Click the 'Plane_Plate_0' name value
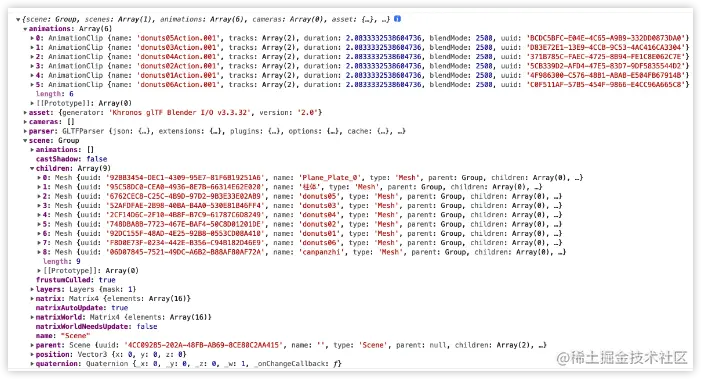Image resolution: width=701 pixels, height=379 pixels. coord(330,177)
